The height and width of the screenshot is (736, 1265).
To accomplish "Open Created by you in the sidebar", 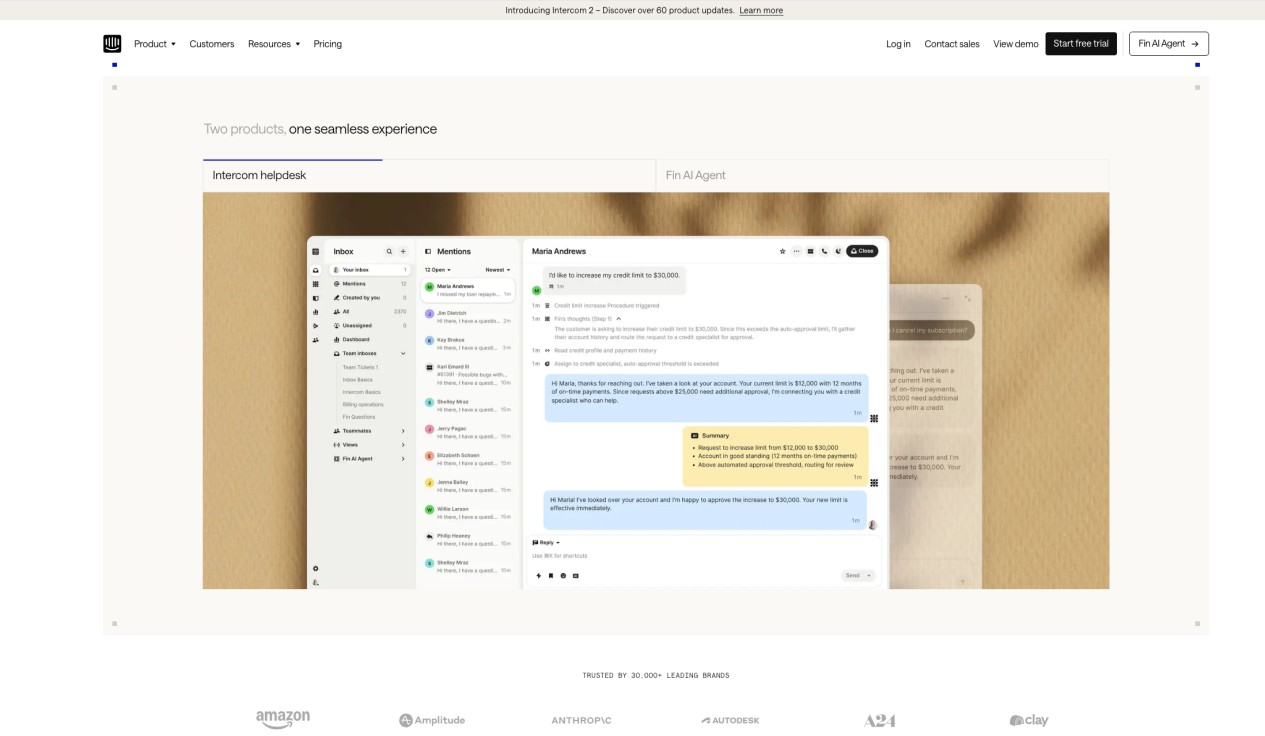I will [x=369, y=297].
